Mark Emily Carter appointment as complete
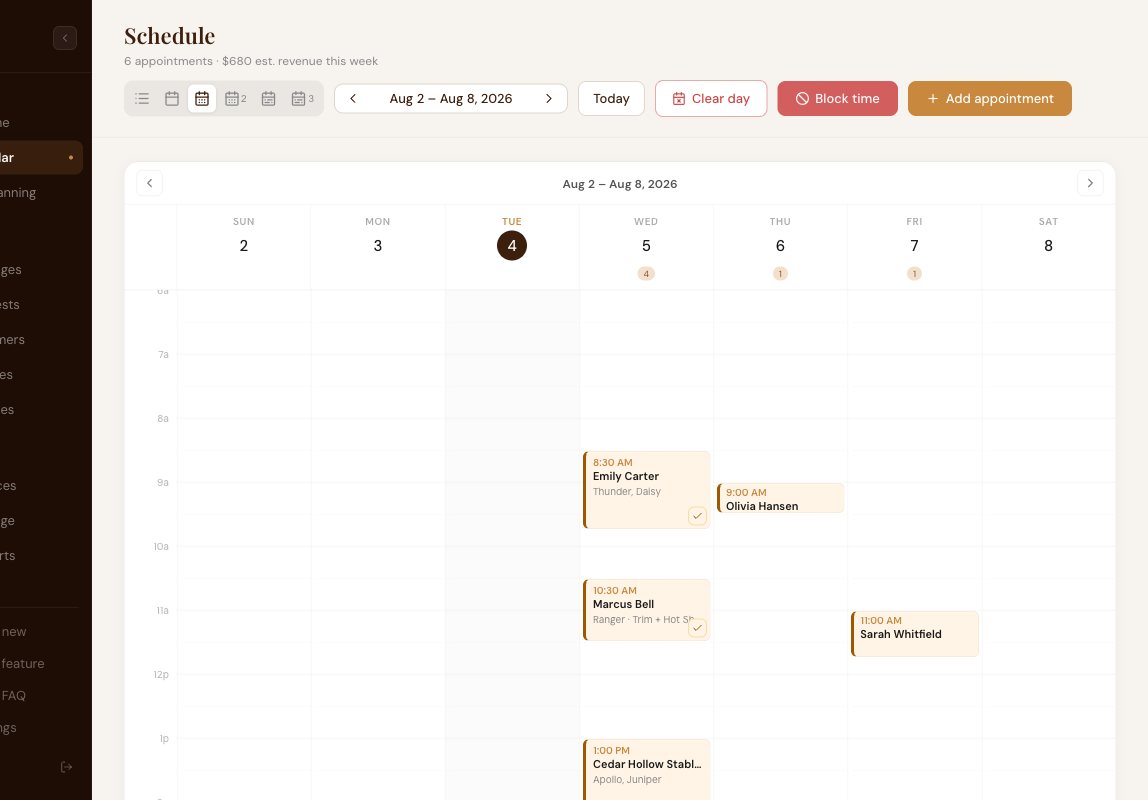 [x=698, y=516]
